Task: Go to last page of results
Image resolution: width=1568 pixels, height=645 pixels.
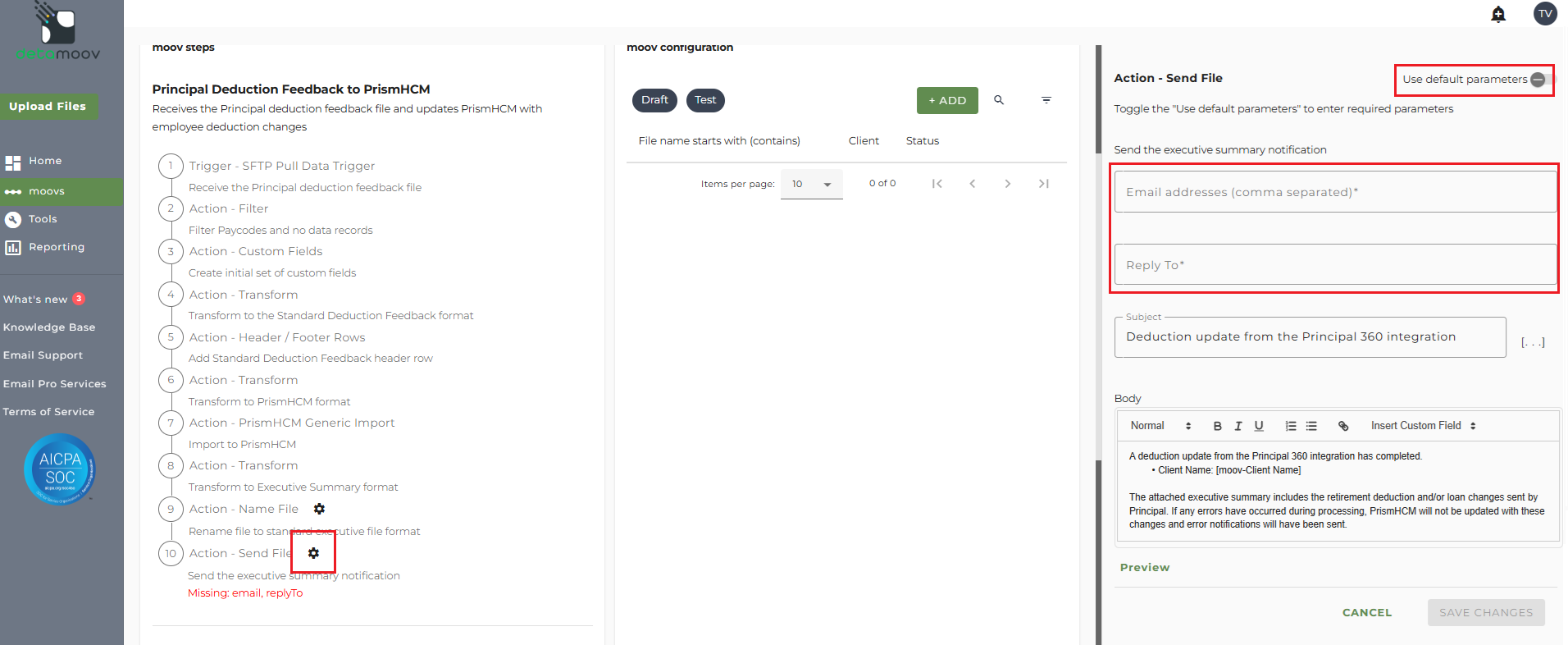Action: 1044,184
